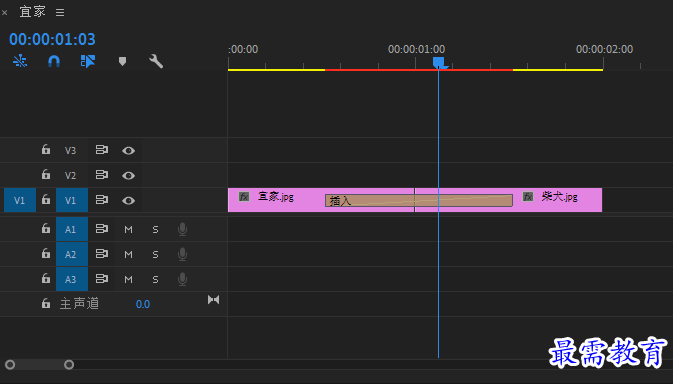Open the 宜家 sequence panel menu
This screenshot has height=384, width=673.
click(60, 12)
